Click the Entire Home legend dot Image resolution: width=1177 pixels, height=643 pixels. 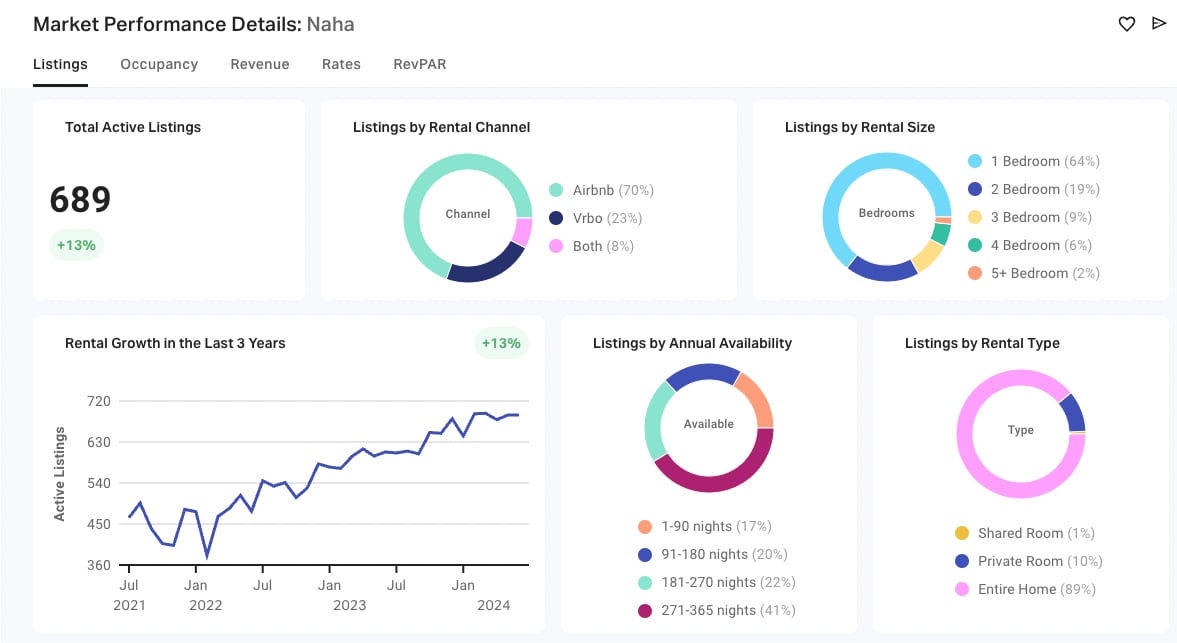[962, 589]
